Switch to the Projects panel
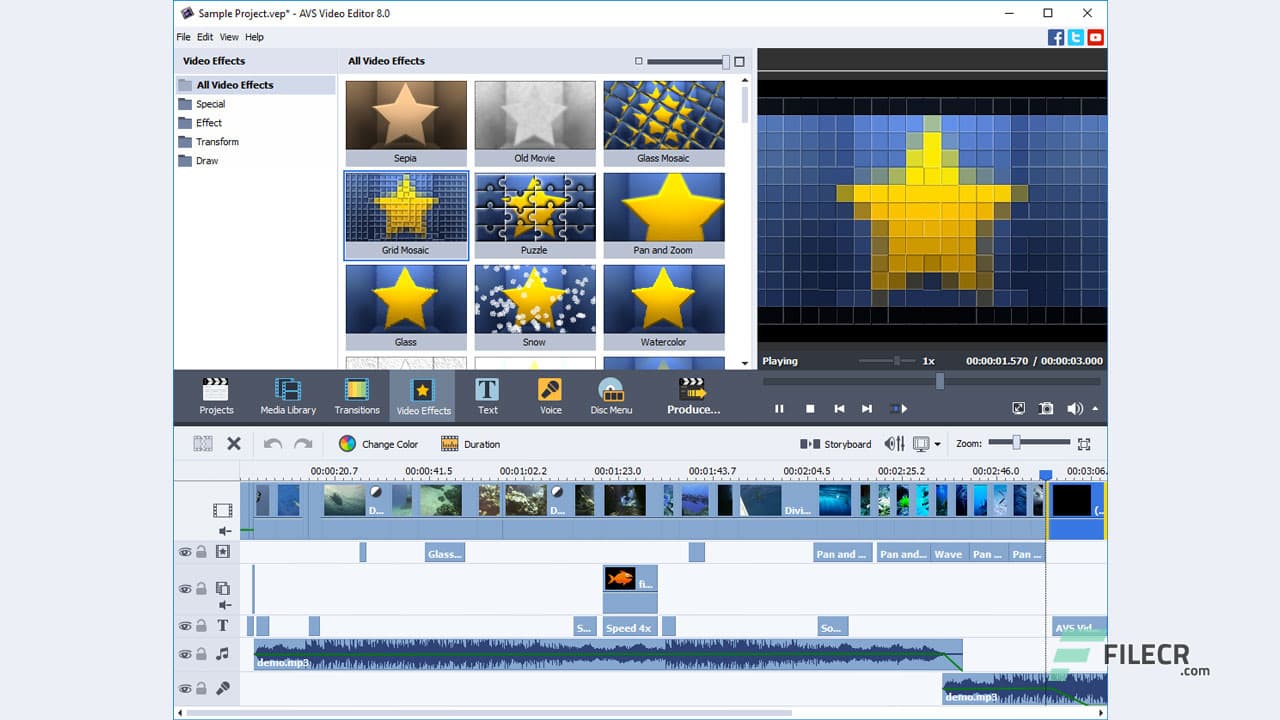This screenshot has height=720, width=1280. coord(216,395)
